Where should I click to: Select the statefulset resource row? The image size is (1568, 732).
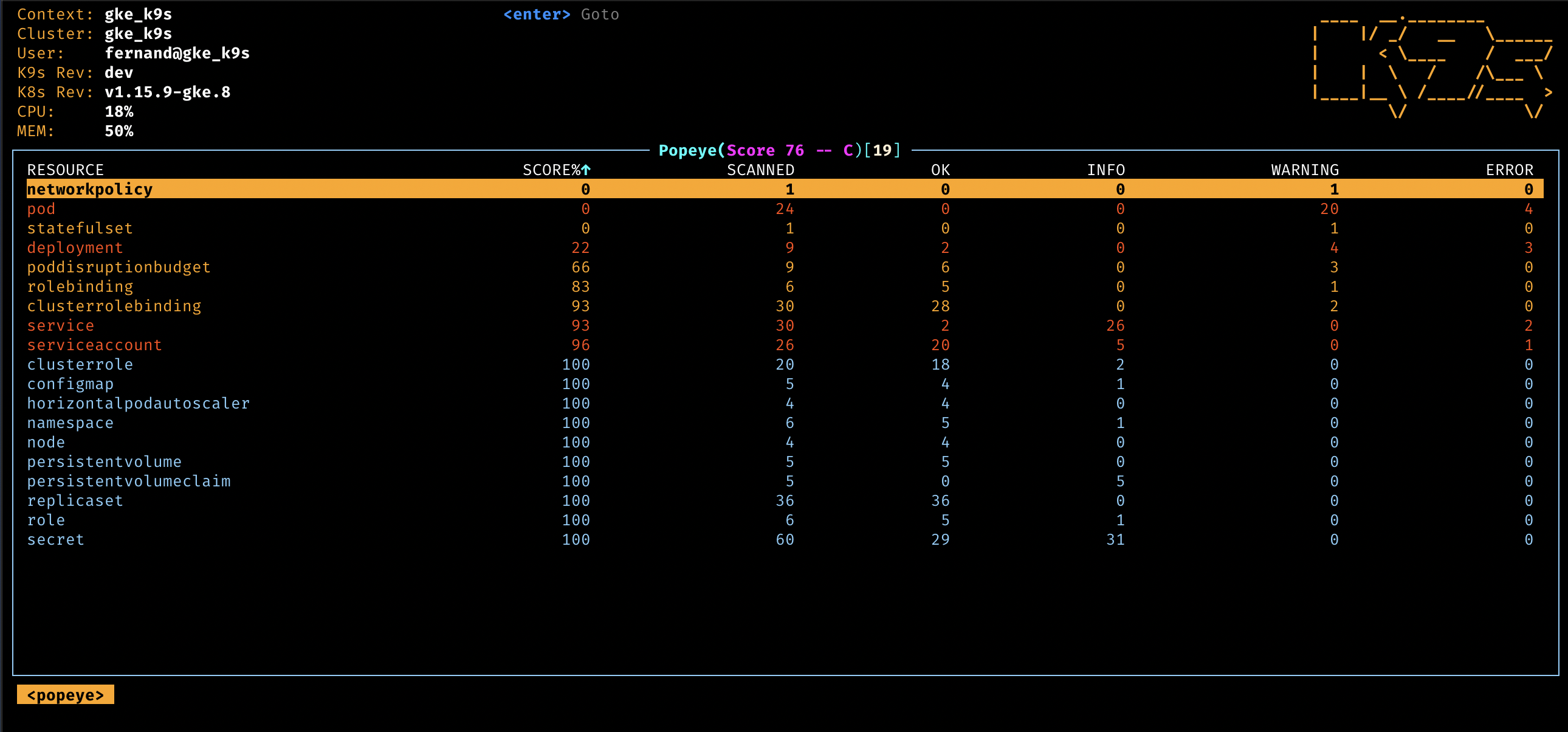(80, 229)
